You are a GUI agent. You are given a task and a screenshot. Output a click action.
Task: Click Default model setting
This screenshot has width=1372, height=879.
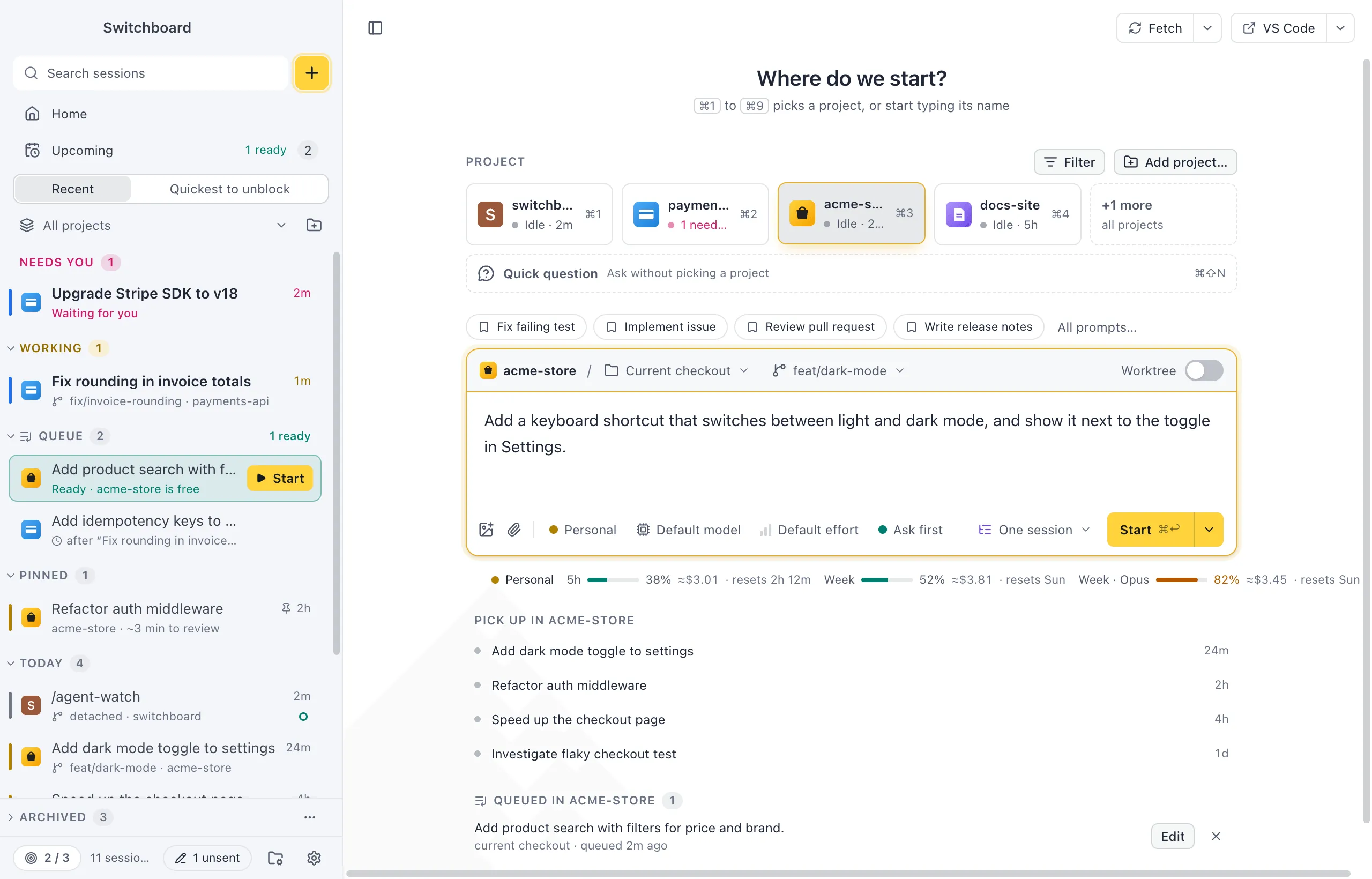click(688, 530)
